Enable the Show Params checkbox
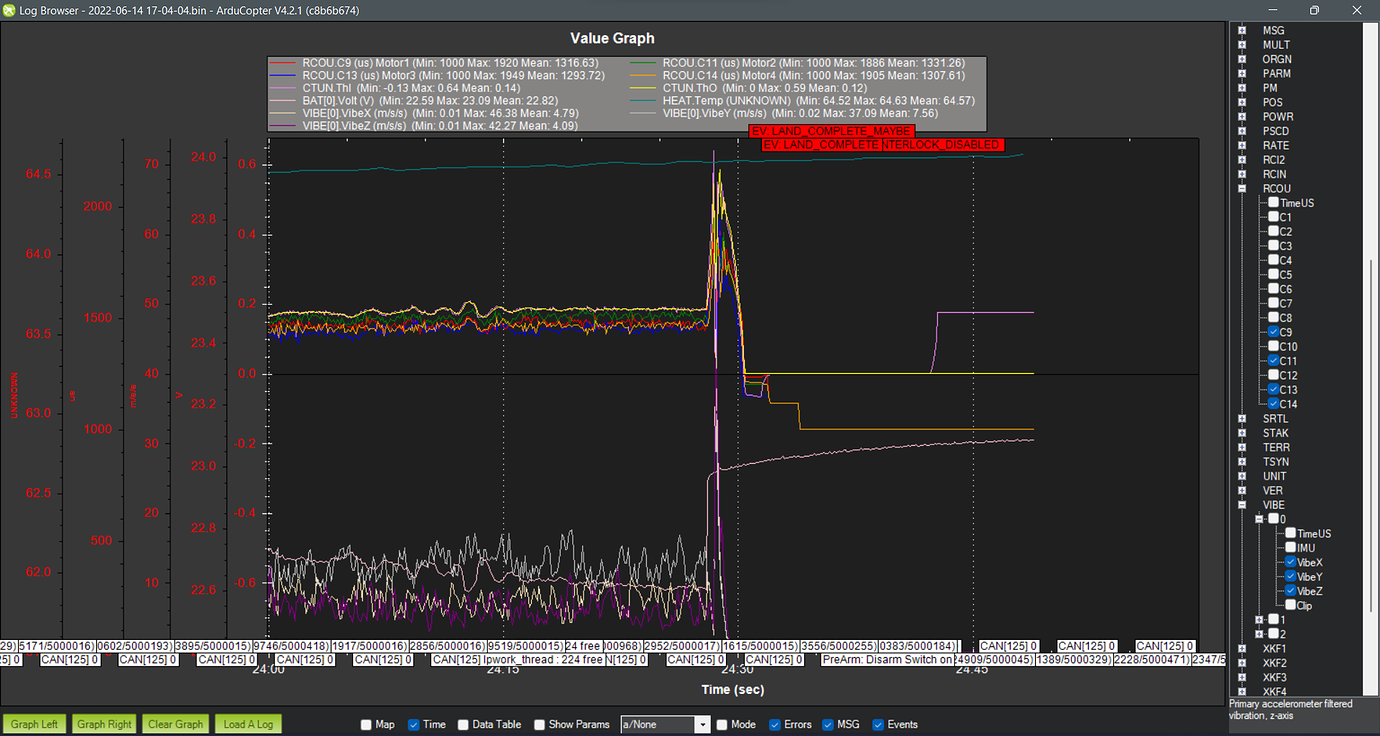This screenshot has height=736, width=1380. point(540,724)
